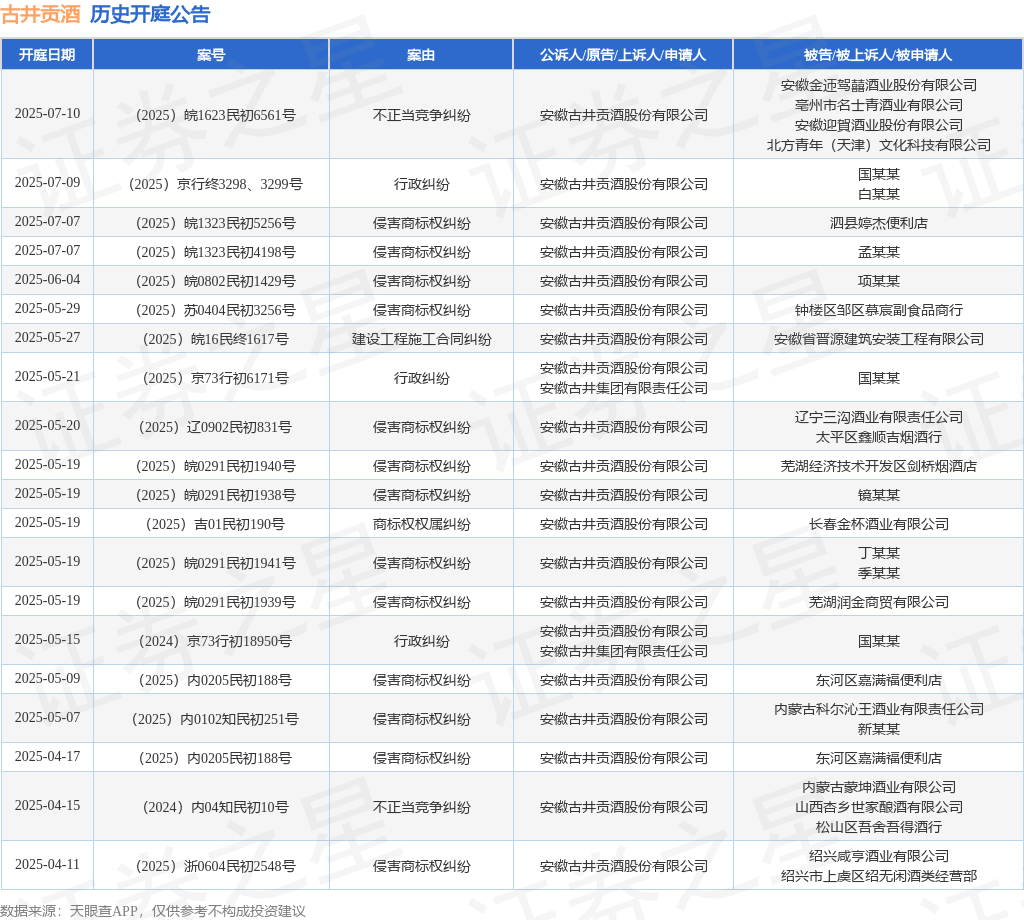This screenshot has height=920, width=1024.
Task: Open case (2025)苏0404民初3256号
Action: click(x=216, y=310)
